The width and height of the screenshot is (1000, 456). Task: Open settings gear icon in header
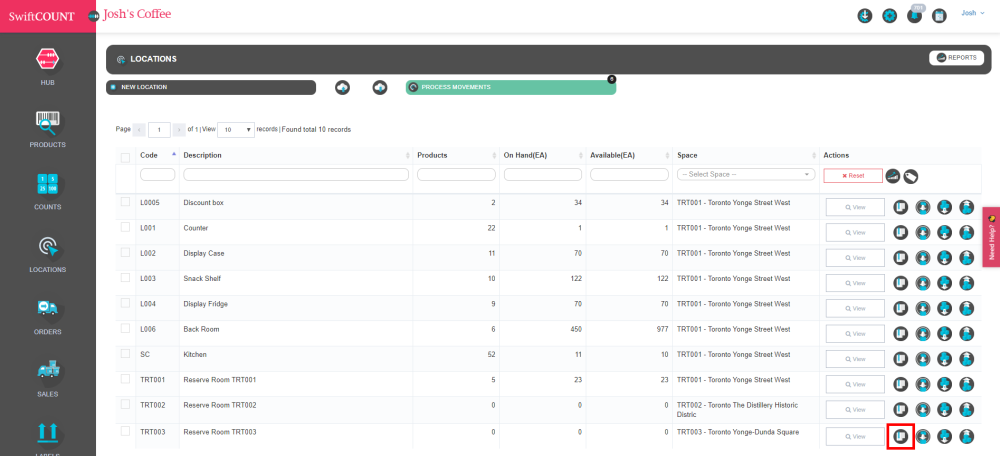[889, 16]
